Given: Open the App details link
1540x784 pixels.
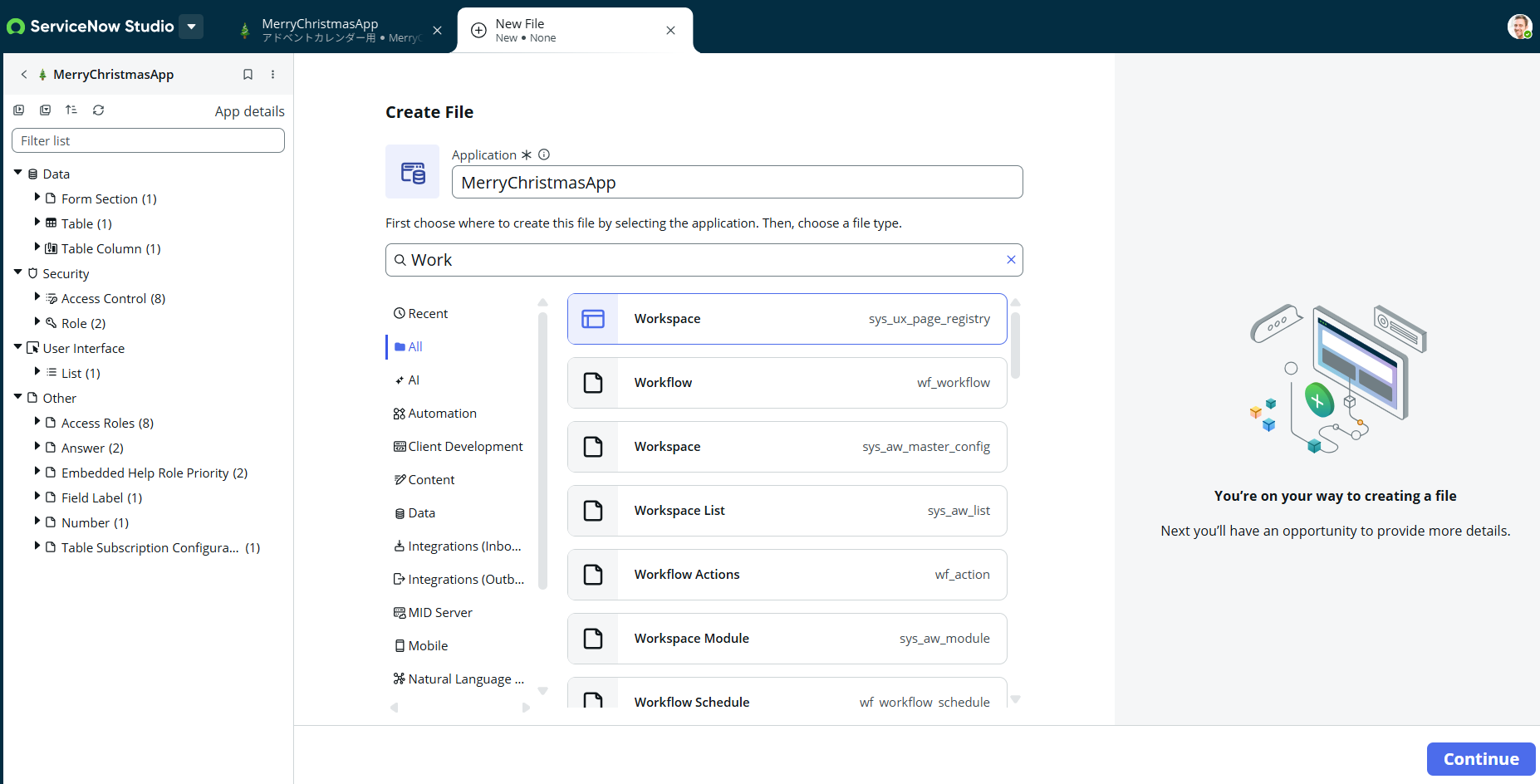Looking at the screenshot, I should (x=249, y=111).
